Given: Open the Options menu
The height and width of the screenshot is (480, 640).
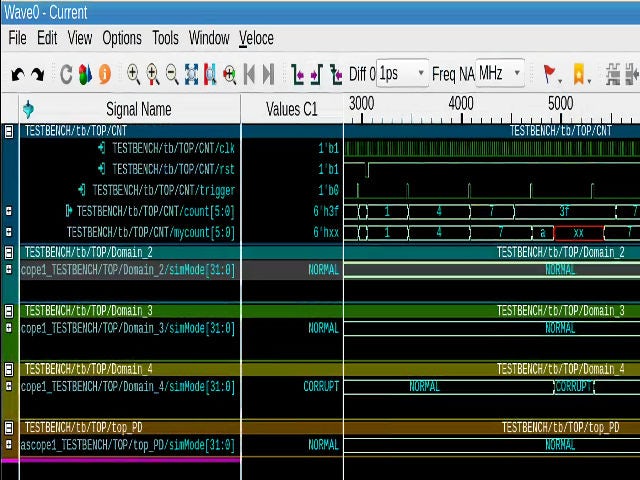Looking at the screenshot, I should click(x=122, y=38).
